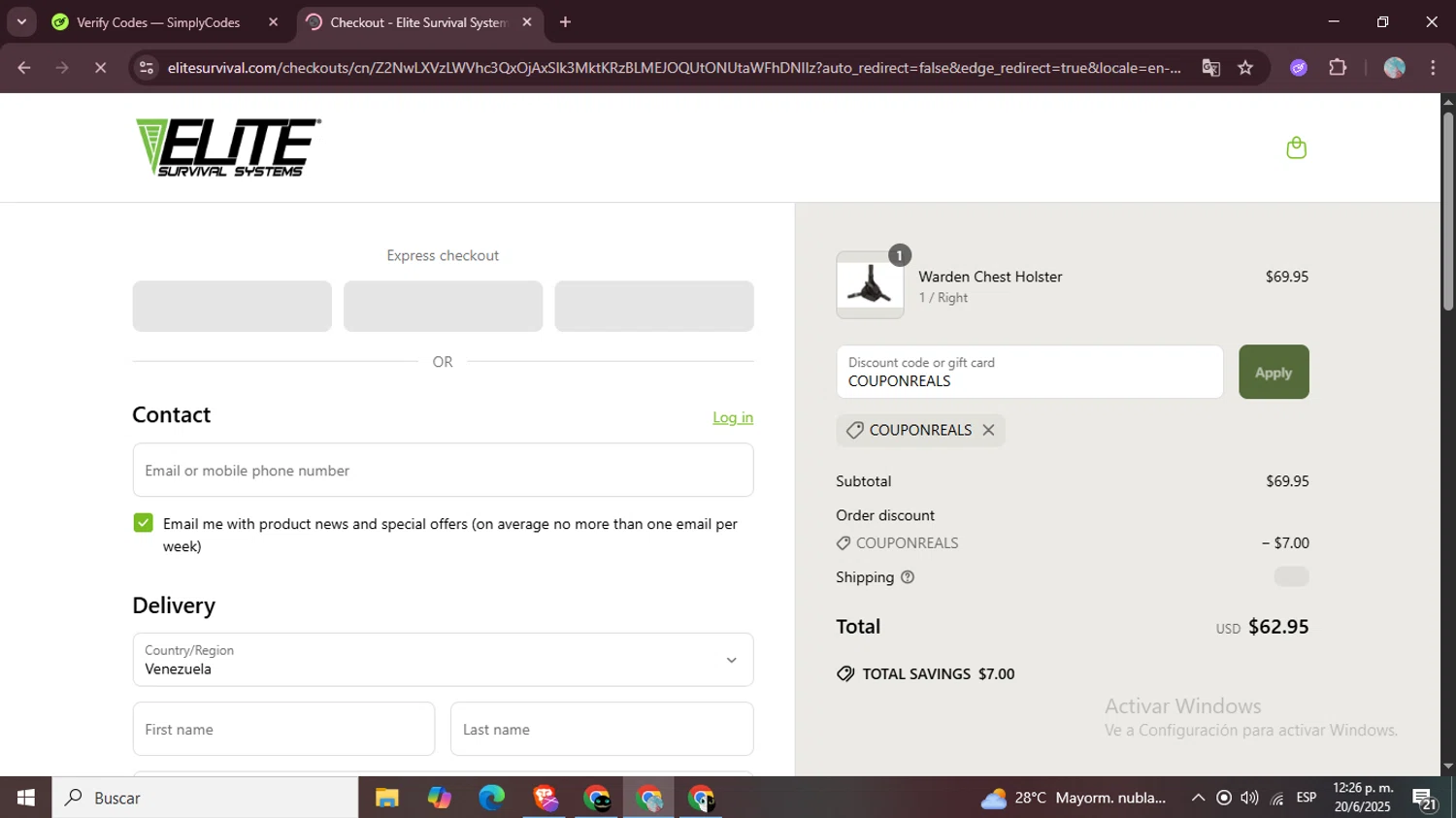This screenshot has height=818, width=1456.
Task: Click the browser address bar URL
Action: pos(674,68)
